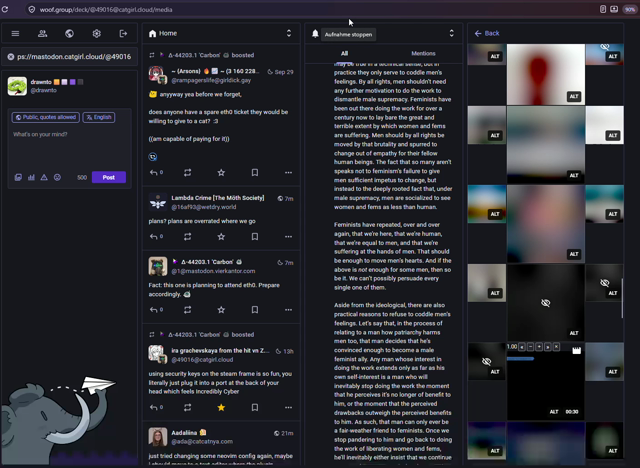Viewport: 640px width, 468px height.
Task: Favourite the eth0 ticket post by Arsons
Action: 221,173
